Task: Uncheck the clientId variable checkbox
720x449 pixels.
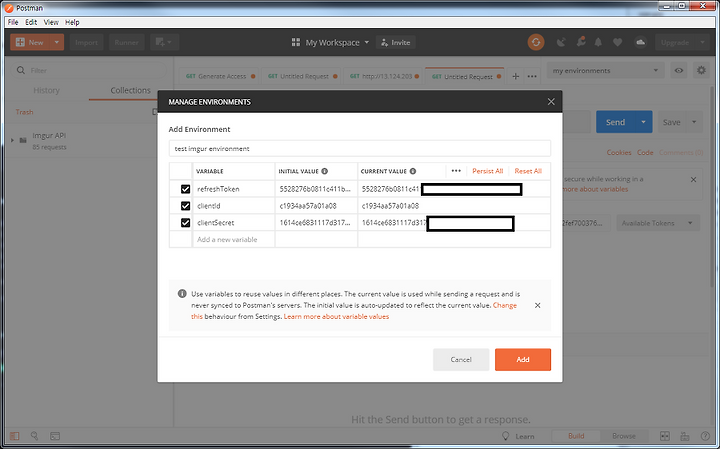Action: pyautogui.click(x=185, y=206)
